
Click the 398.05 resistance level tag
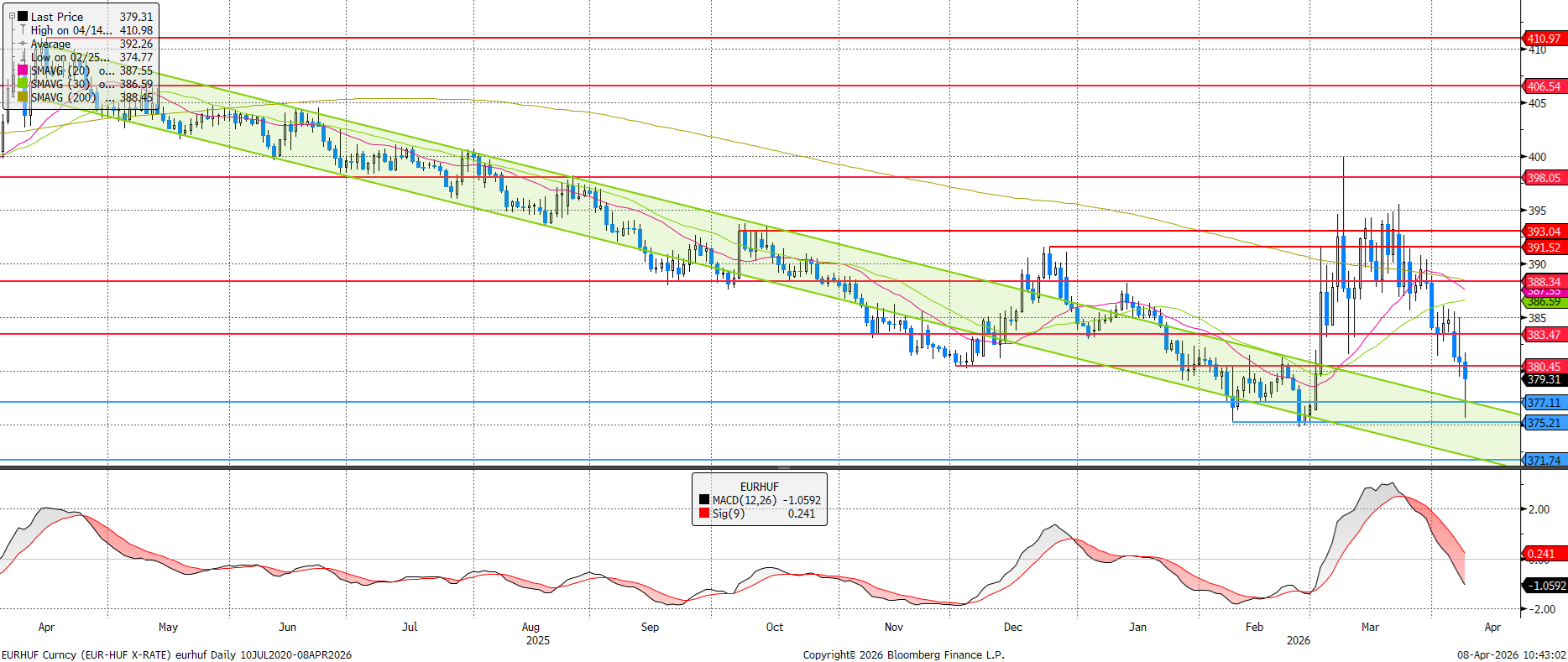1544,178
